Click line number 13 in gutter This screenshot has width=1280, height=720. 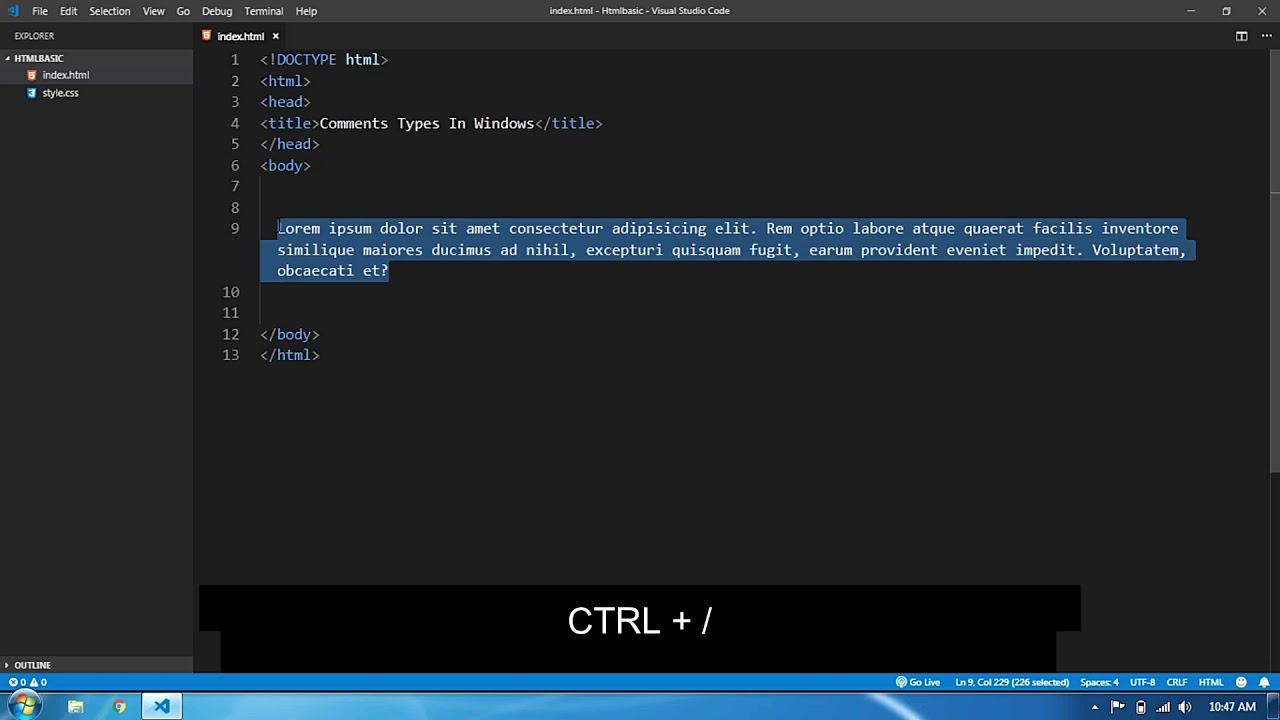click(231, 355)
